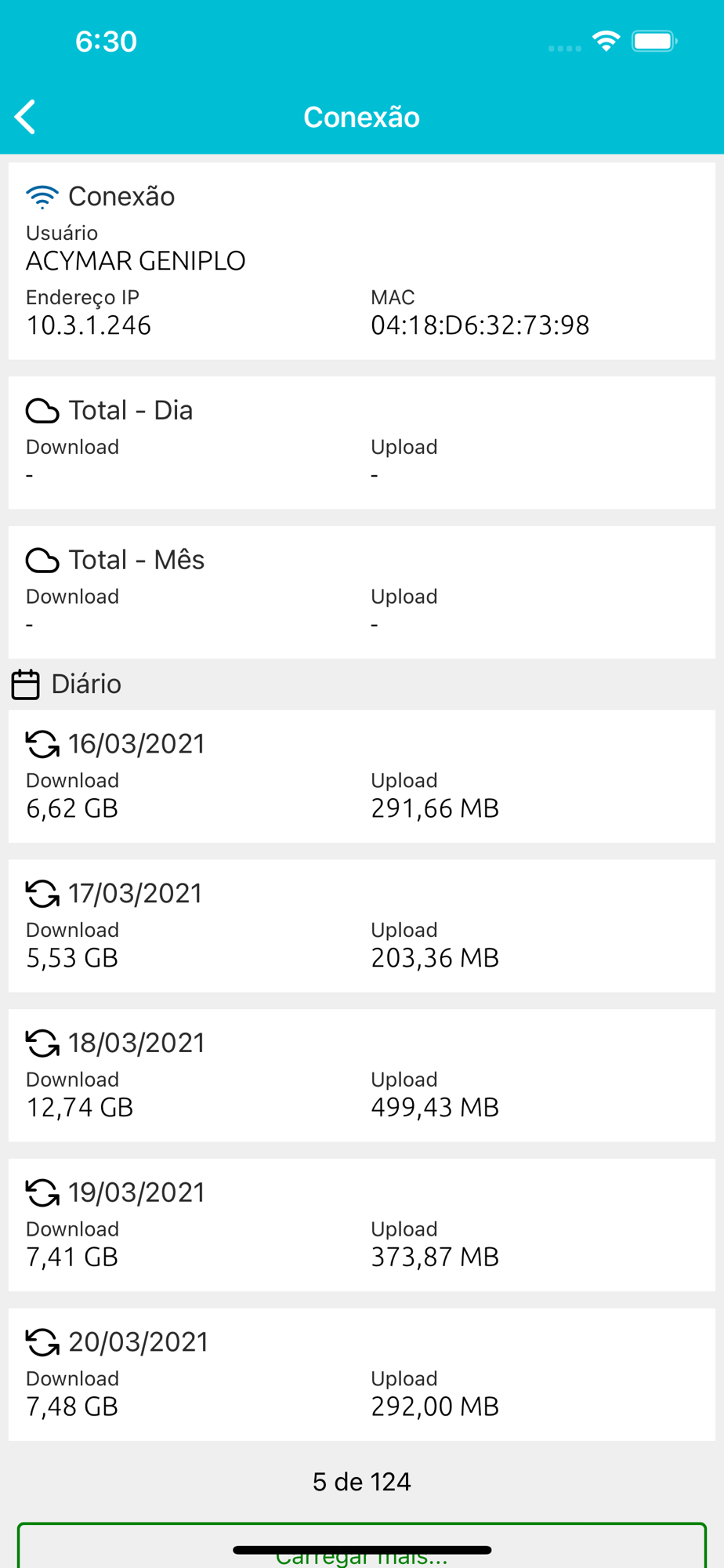Click the refresh icon for 16/03/2021

tap(42, 744)
